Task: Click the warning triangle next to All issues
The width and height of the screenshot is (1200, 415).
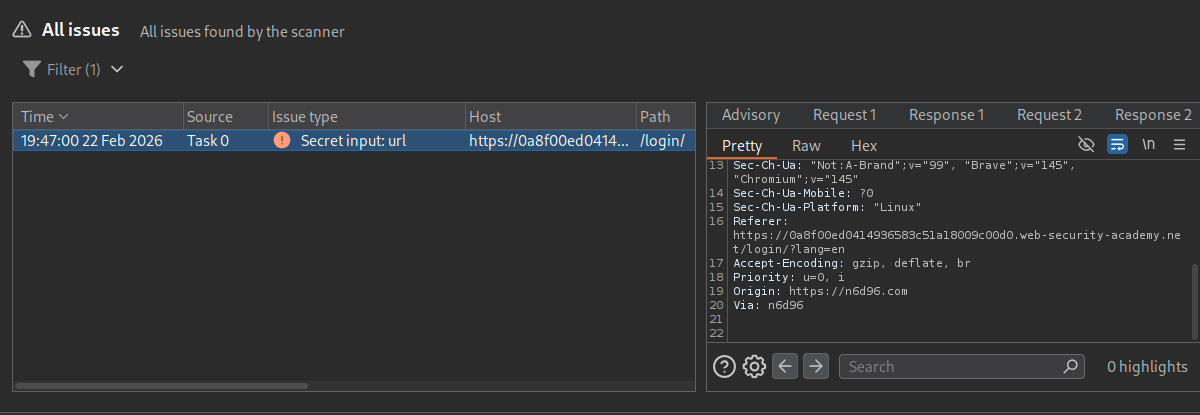Action: 22,31
